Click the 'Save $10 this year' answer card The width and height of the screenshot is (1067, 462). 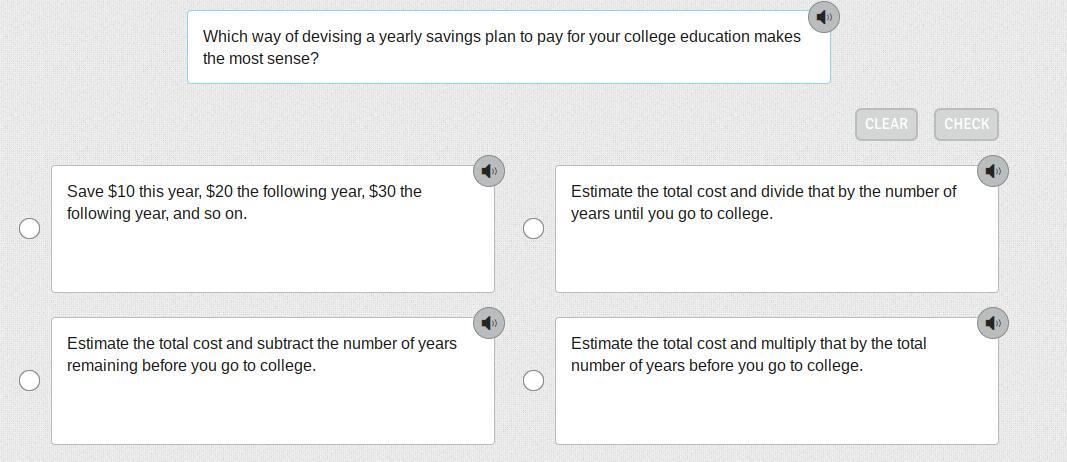[272, 250]
